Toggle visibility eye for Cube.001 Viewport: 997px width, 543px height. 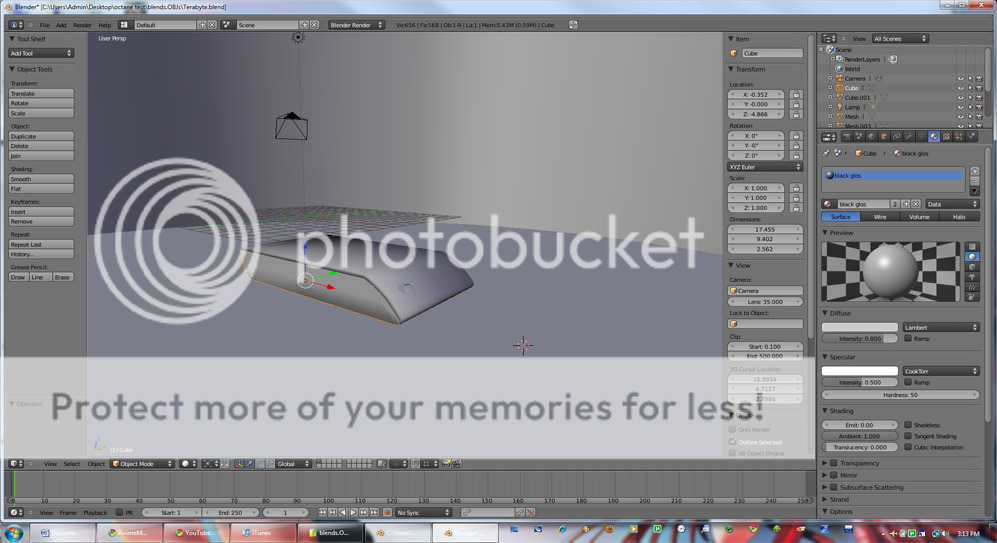tap(961, 97)
